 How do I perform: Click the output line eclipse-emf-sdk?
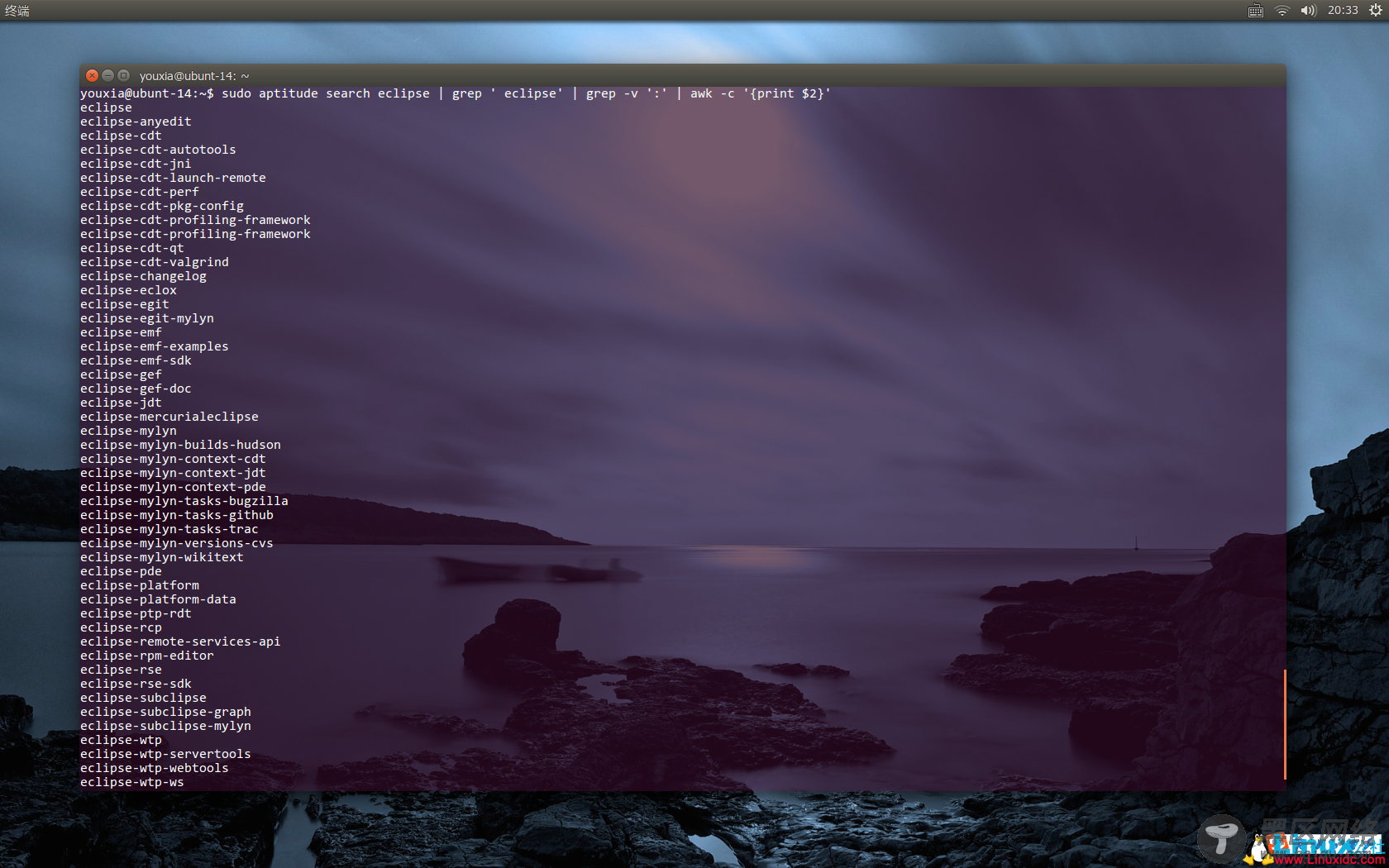point(136,360)
